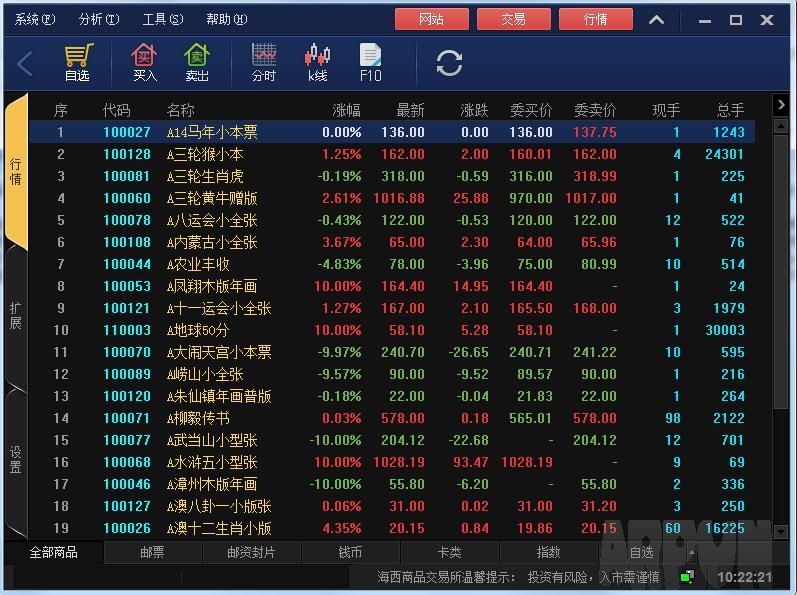This screenshot has height=595, width=797.
Task: Click the 买入 buy house icon
Action: [x=144, y=62]
